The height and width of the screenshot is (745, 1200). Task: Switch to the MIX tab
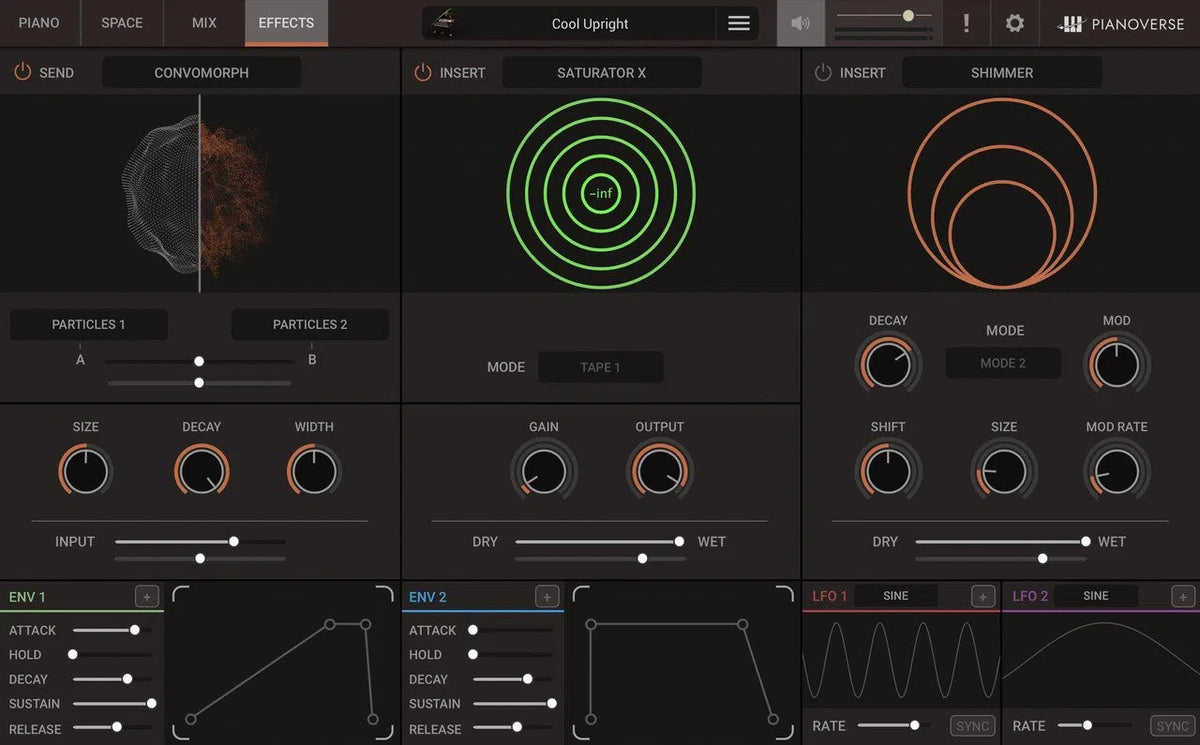click(x=204, y=23)
